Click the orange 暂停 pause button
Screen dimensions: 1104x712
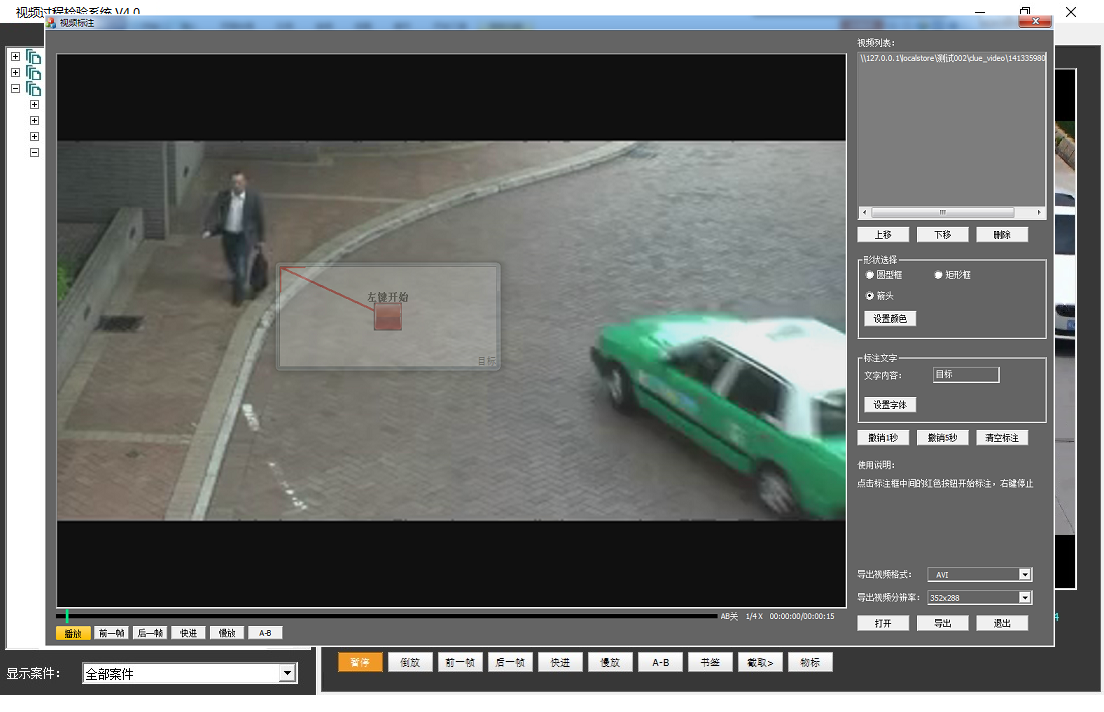pyautogui.click(x=360, y=662)
